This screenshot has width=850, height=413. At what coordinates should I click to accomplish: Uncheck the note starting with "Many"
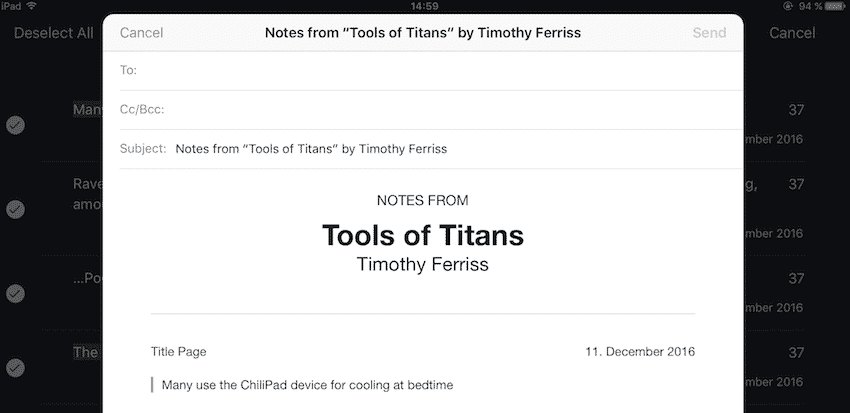[x=15, y=125]
